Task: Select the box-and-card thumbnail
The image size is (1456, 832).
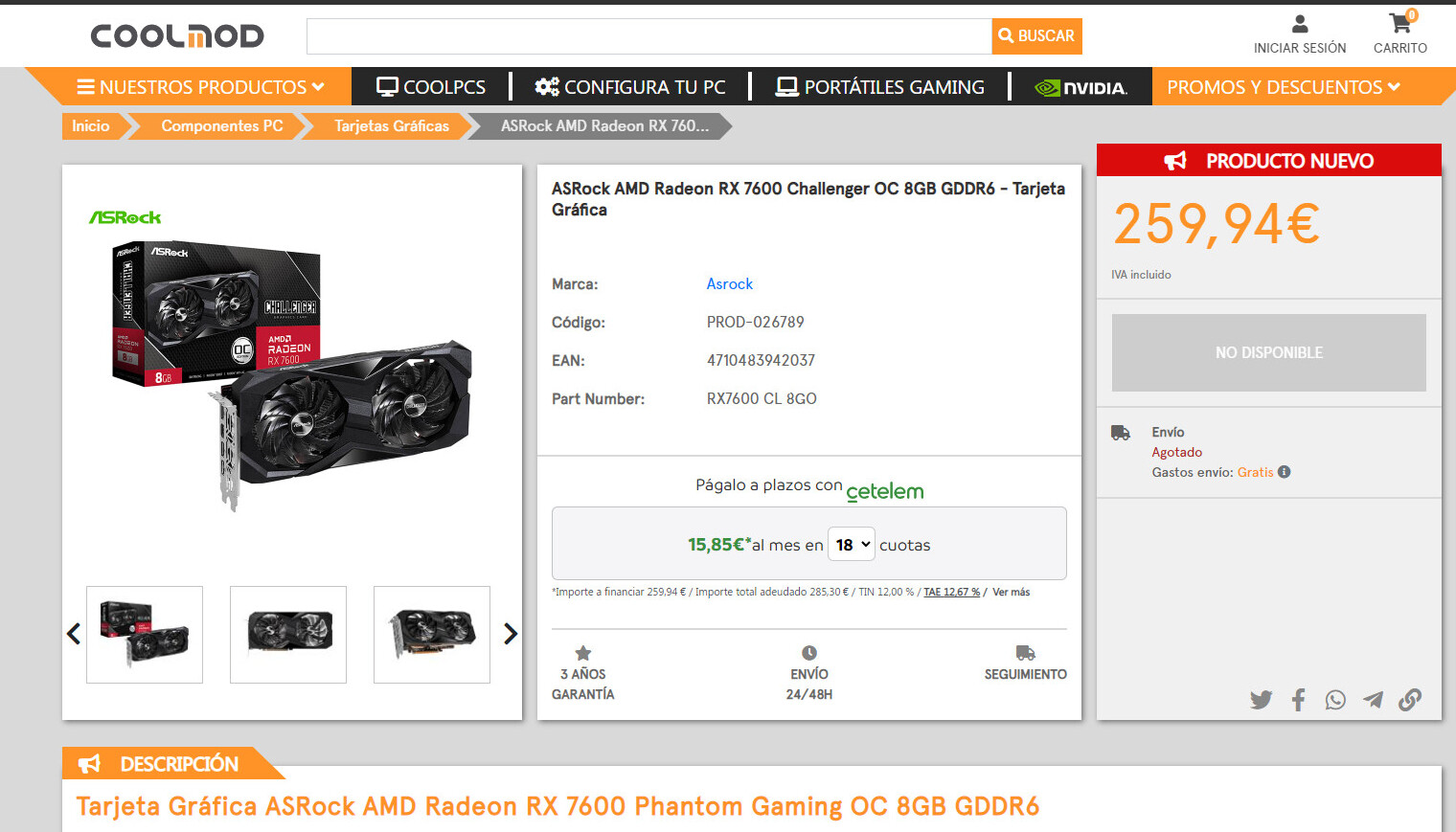Action: point(145,635)
